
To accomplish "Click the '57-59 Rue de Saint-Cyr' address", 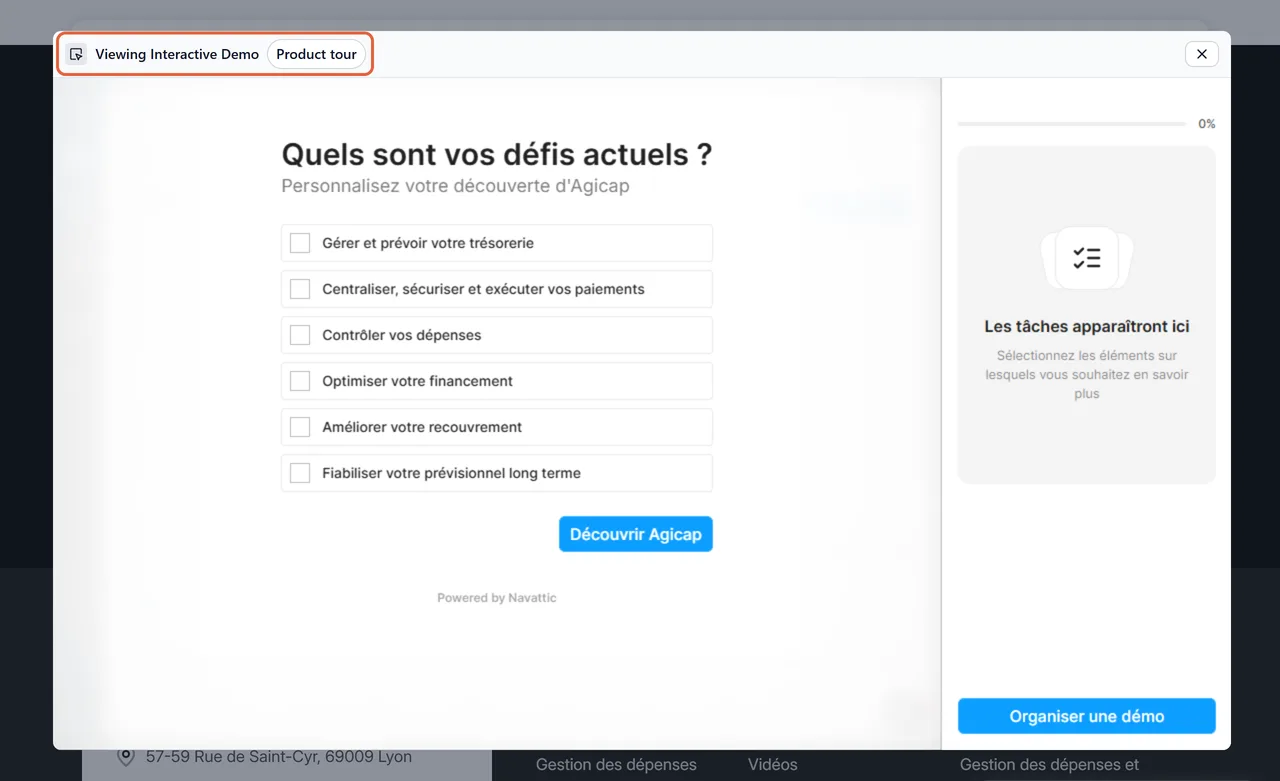I will [279, 756].
